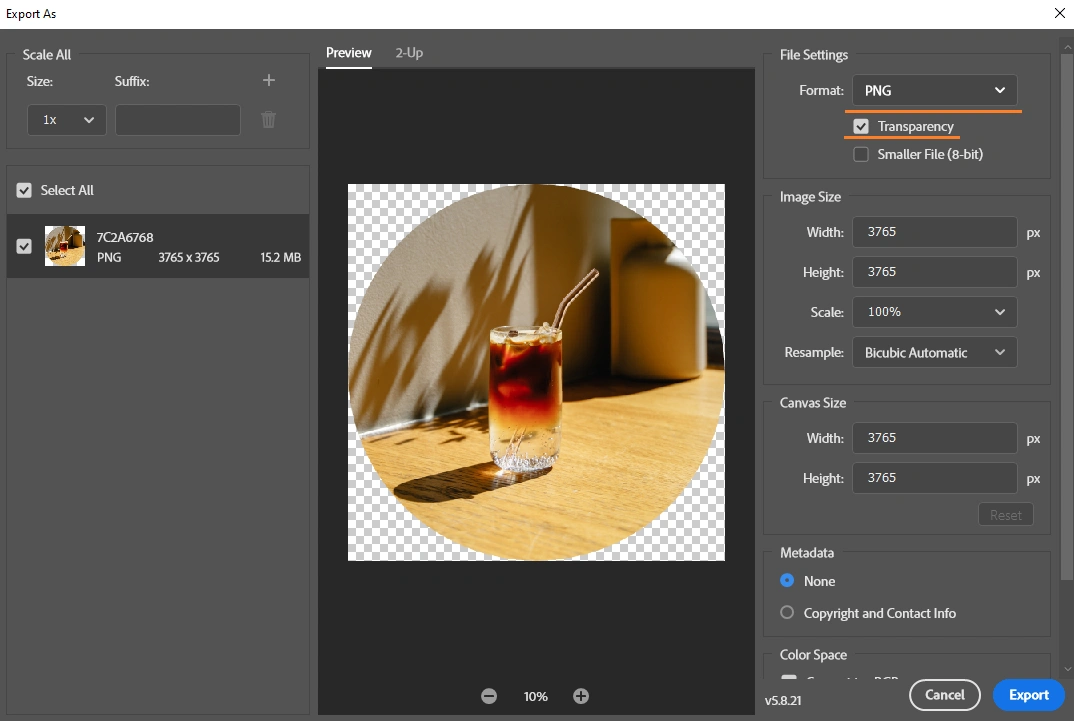Screen dimensions: 1074x721
Task: Disable the Transparency checkbox
Action: coord(861,126)
